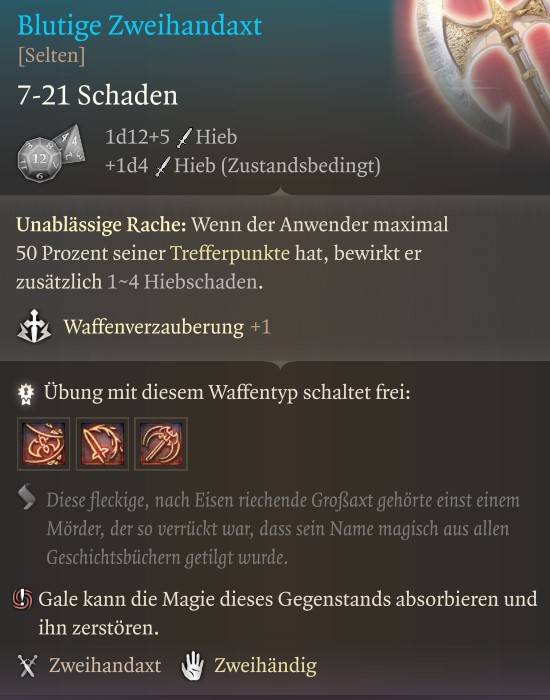This screenshot has height=700, width=550.
Task: Click the Zweihändig property label
Action: (x=266, y=666)
